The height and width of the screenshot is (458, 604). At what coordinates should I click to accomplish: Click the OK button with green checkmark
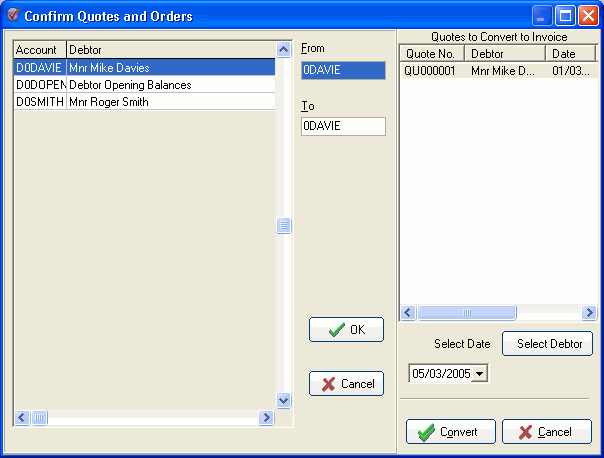click(346, 329)
